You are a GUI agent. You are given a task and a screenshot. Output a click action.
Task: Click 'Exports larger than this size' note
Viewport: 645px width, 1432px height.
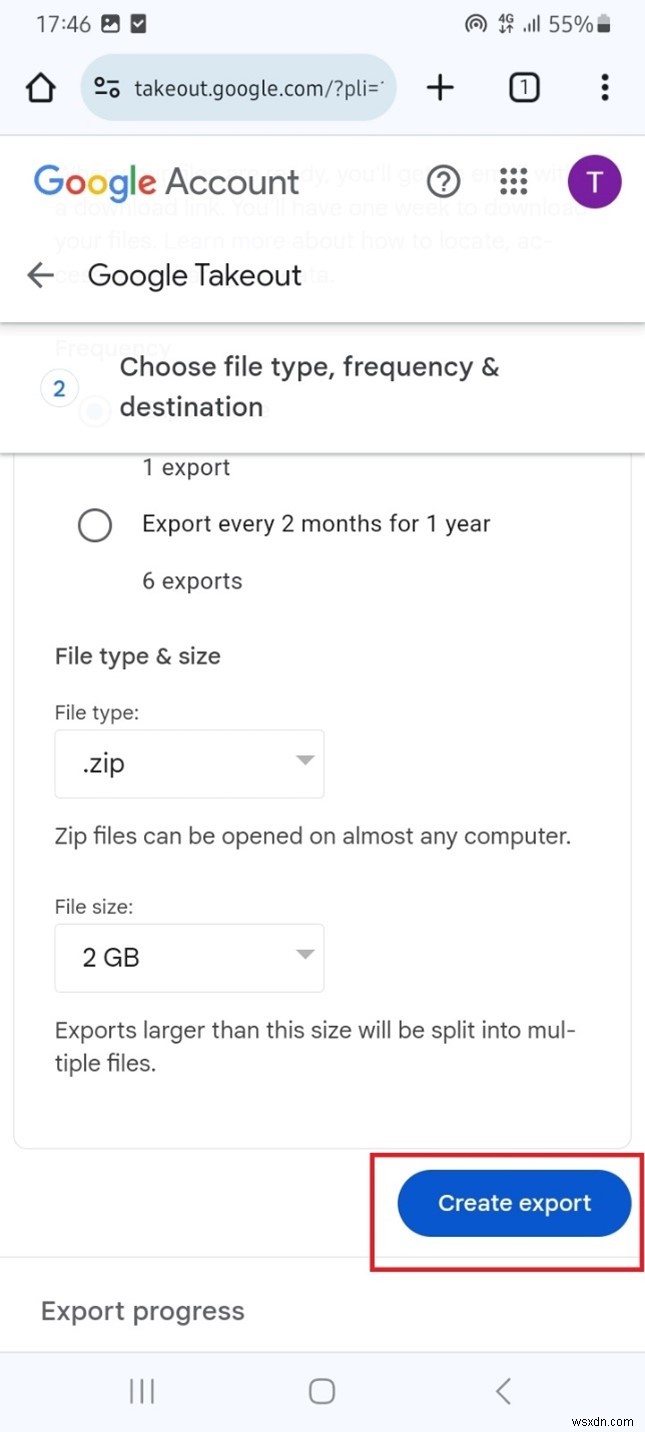pyautogui.click(x=315, y=1046)
